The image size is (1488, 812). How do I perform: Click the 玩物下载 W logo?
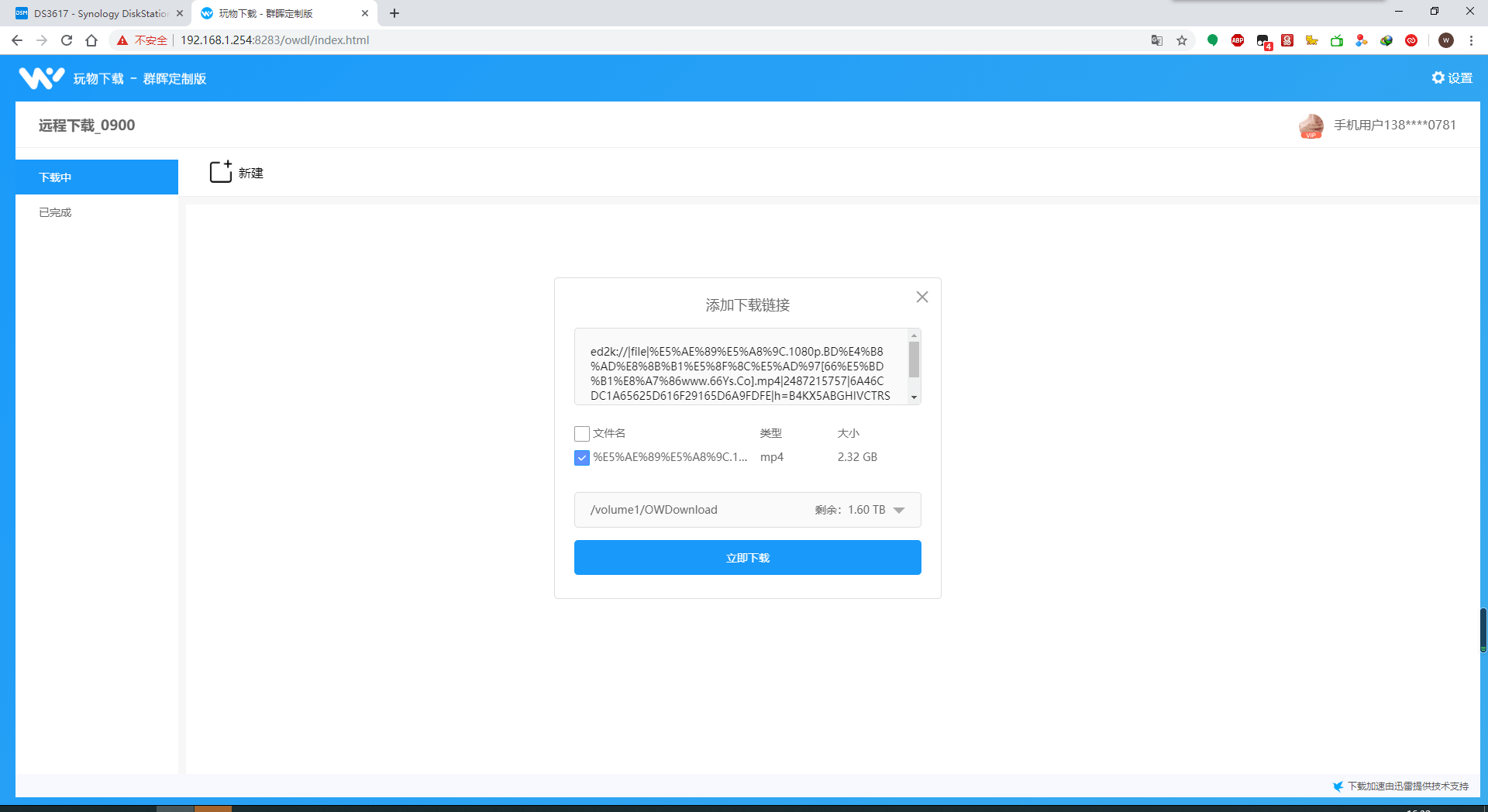pos(41,77)
